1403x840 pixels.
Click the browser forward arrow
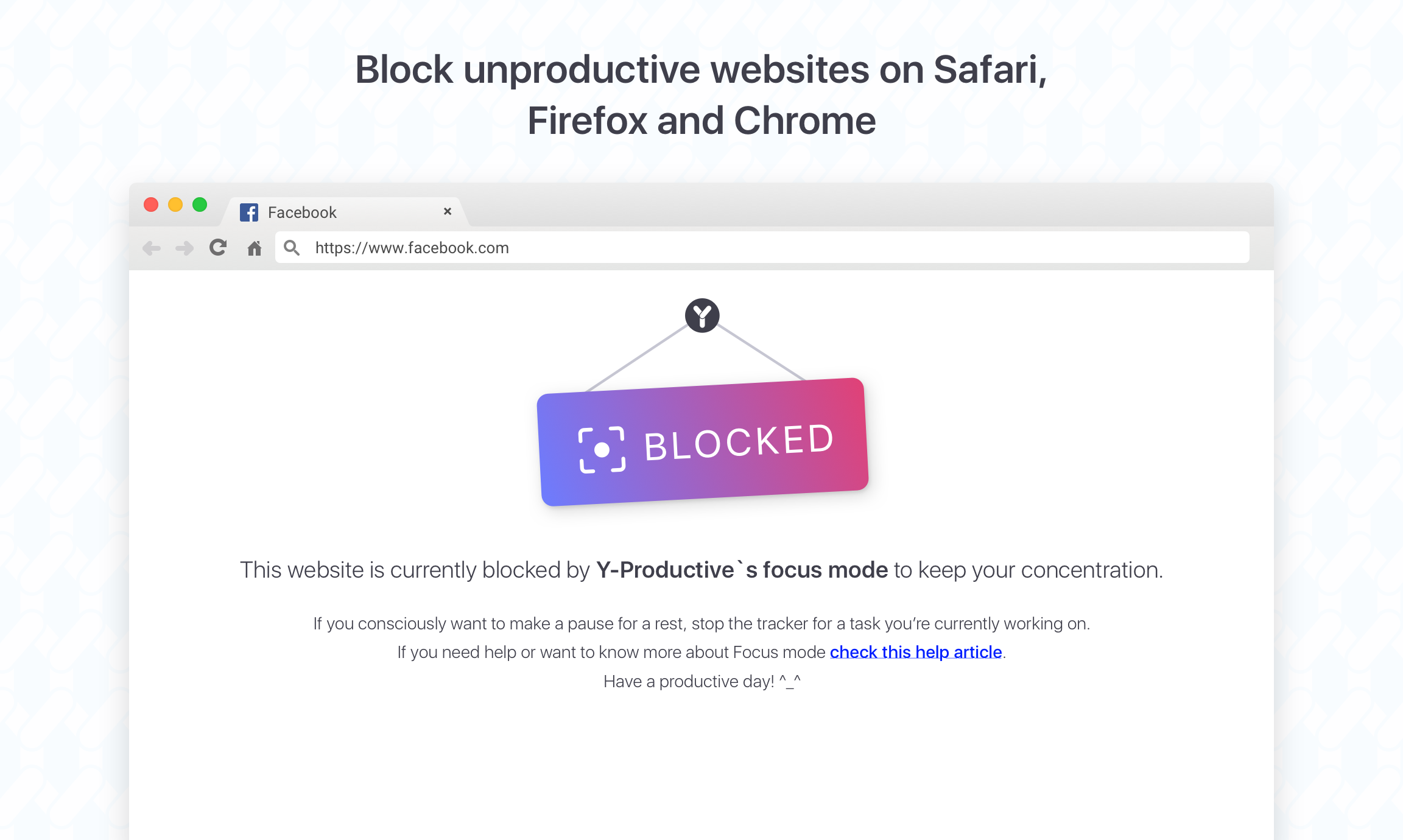tap(185, 248)
